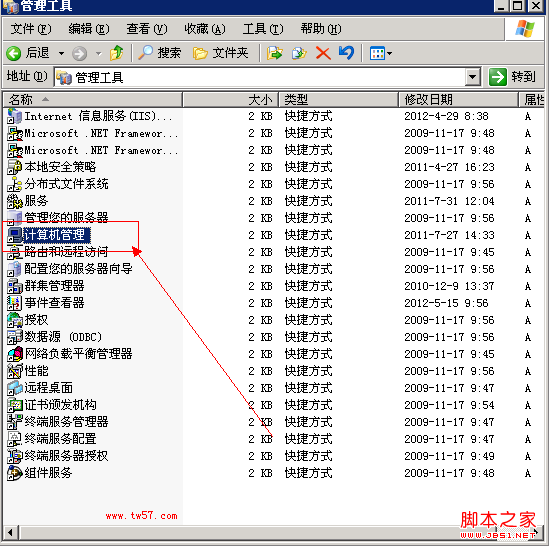Select 本地安全策略 shortcut icon
The width and height of the screenshot is (549, 546).
(x=14, y=167)
